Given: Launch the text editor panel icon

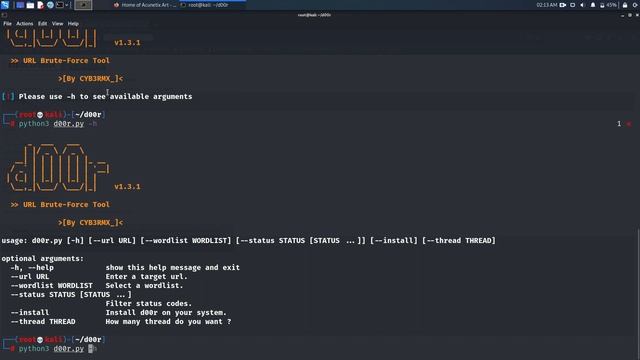Looking at the screenshot, I should (40, 5).
